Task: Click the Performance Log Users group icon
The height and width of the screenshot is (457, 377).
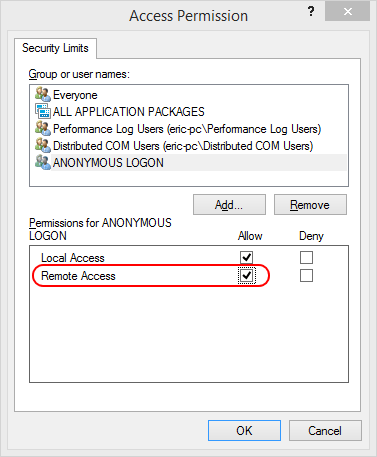Action: click(x=43, y=128)
